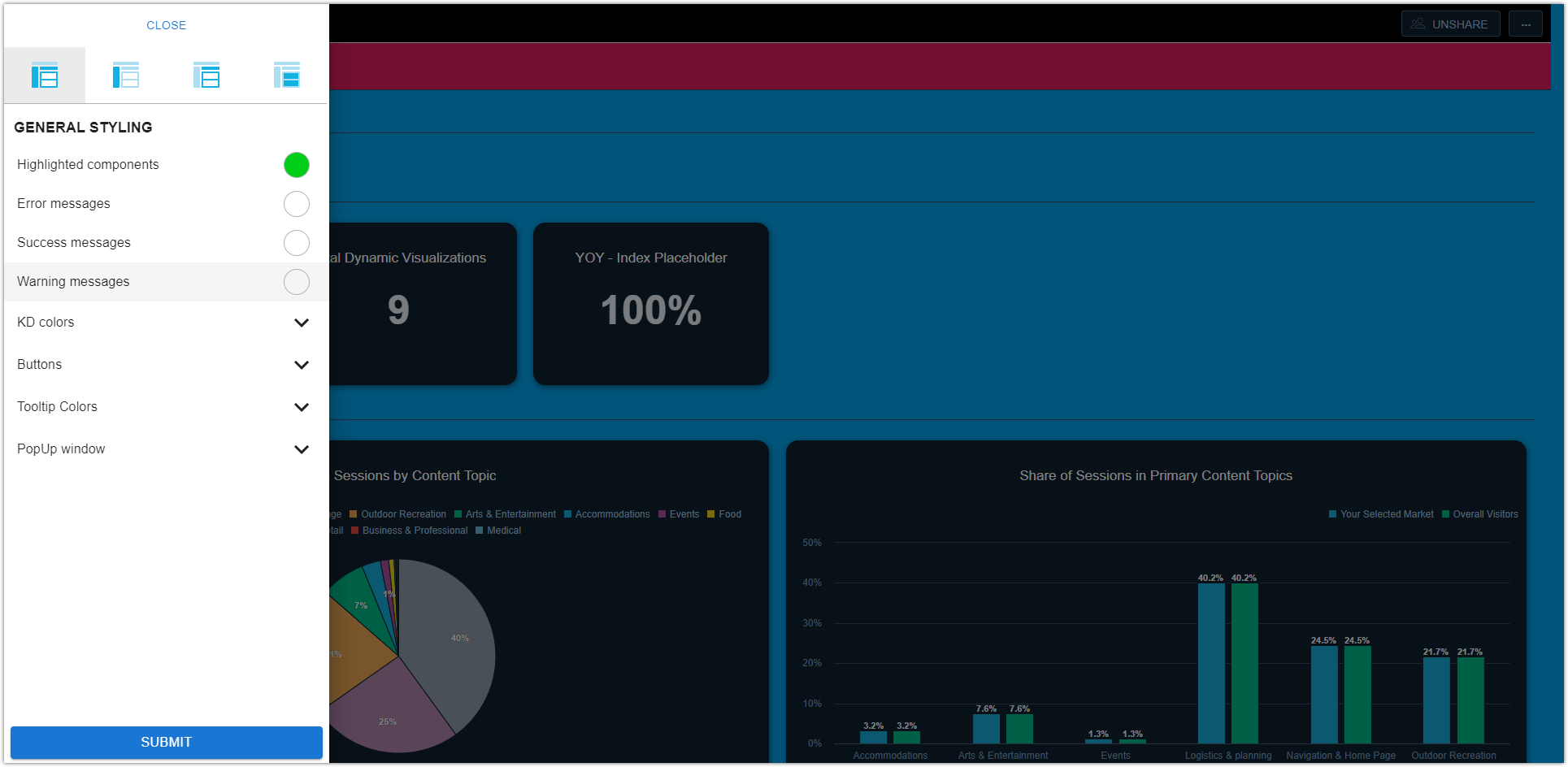Open the more options ellipsis menu
1568x767 pixels.
point(1526,24)
